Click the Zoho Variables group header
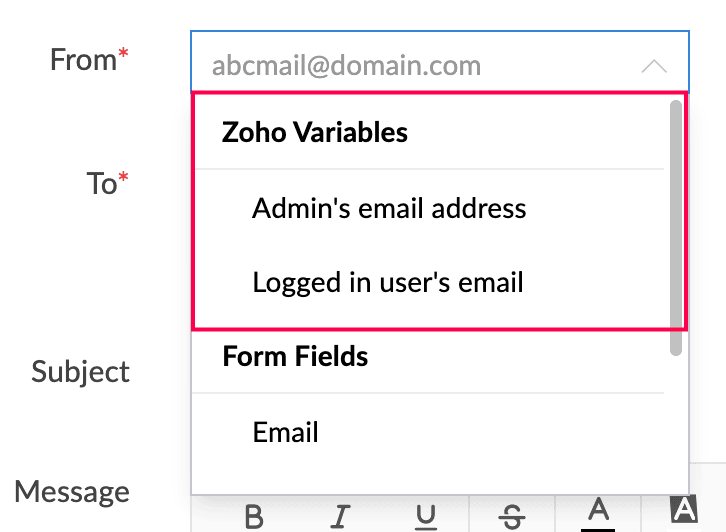The height and width of the screenshot is (532, 726). (314, 132)
